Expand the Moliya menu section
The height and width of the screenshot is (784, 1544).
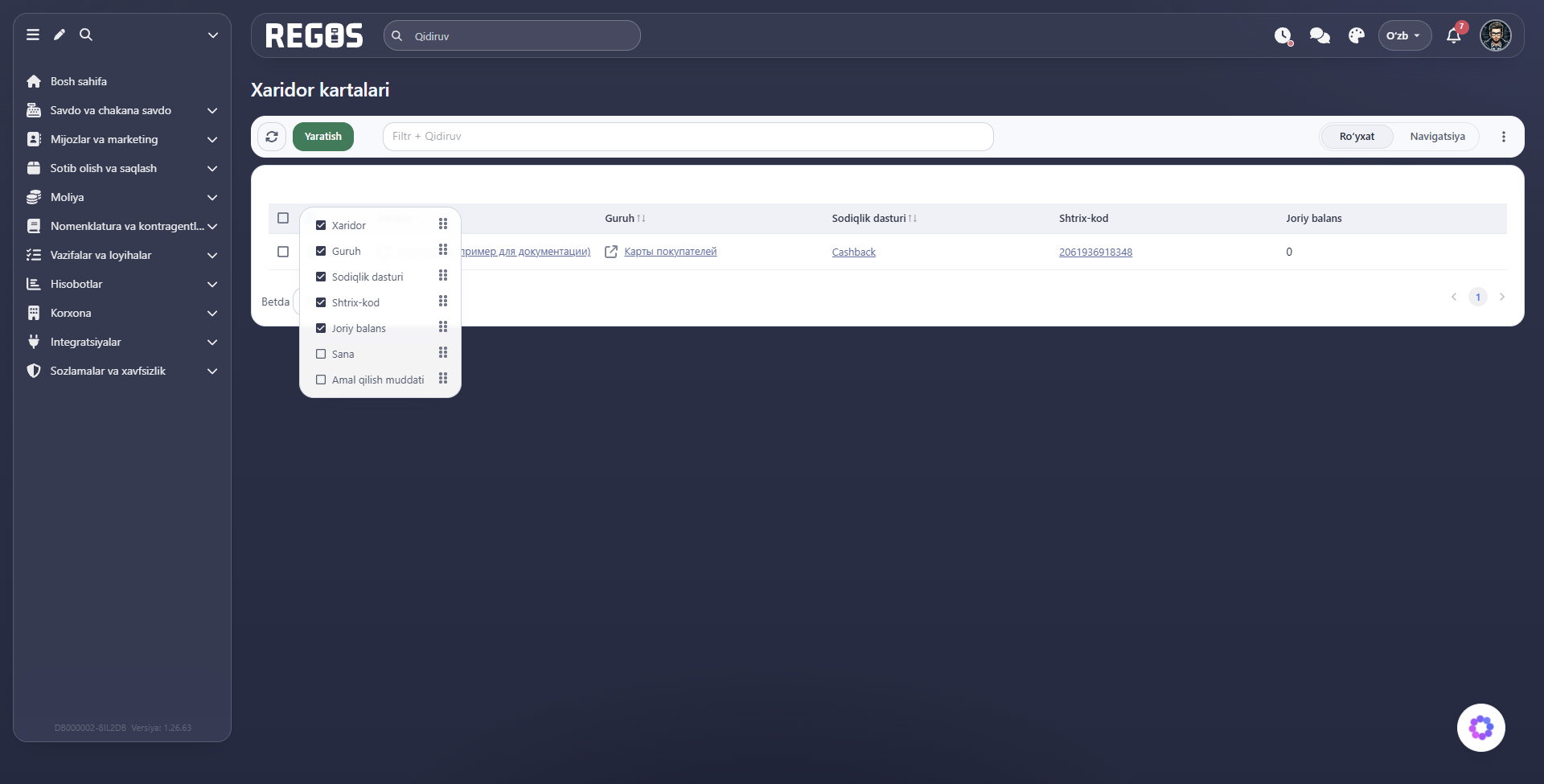coord(122,197)
